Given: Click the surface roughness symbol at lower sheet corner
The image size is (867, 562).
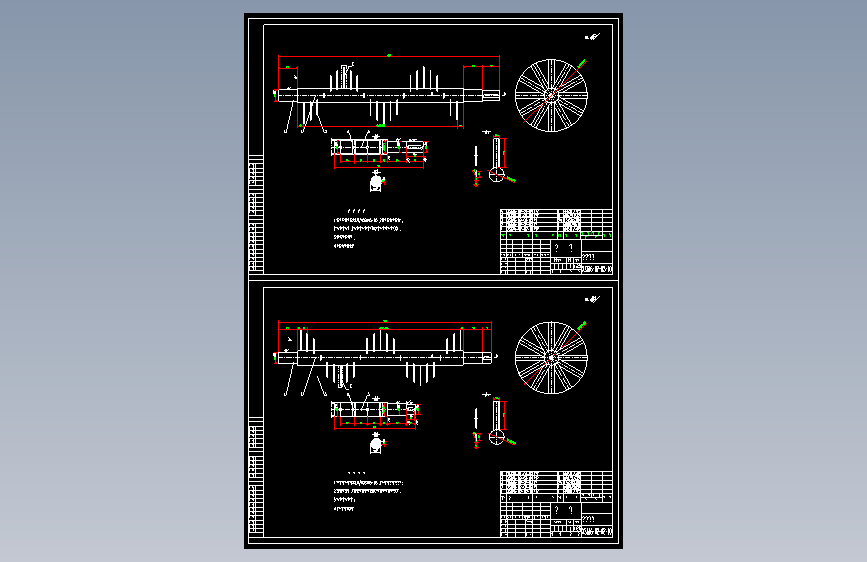Looking at the screenshot, I should click(x=592, y=299).
